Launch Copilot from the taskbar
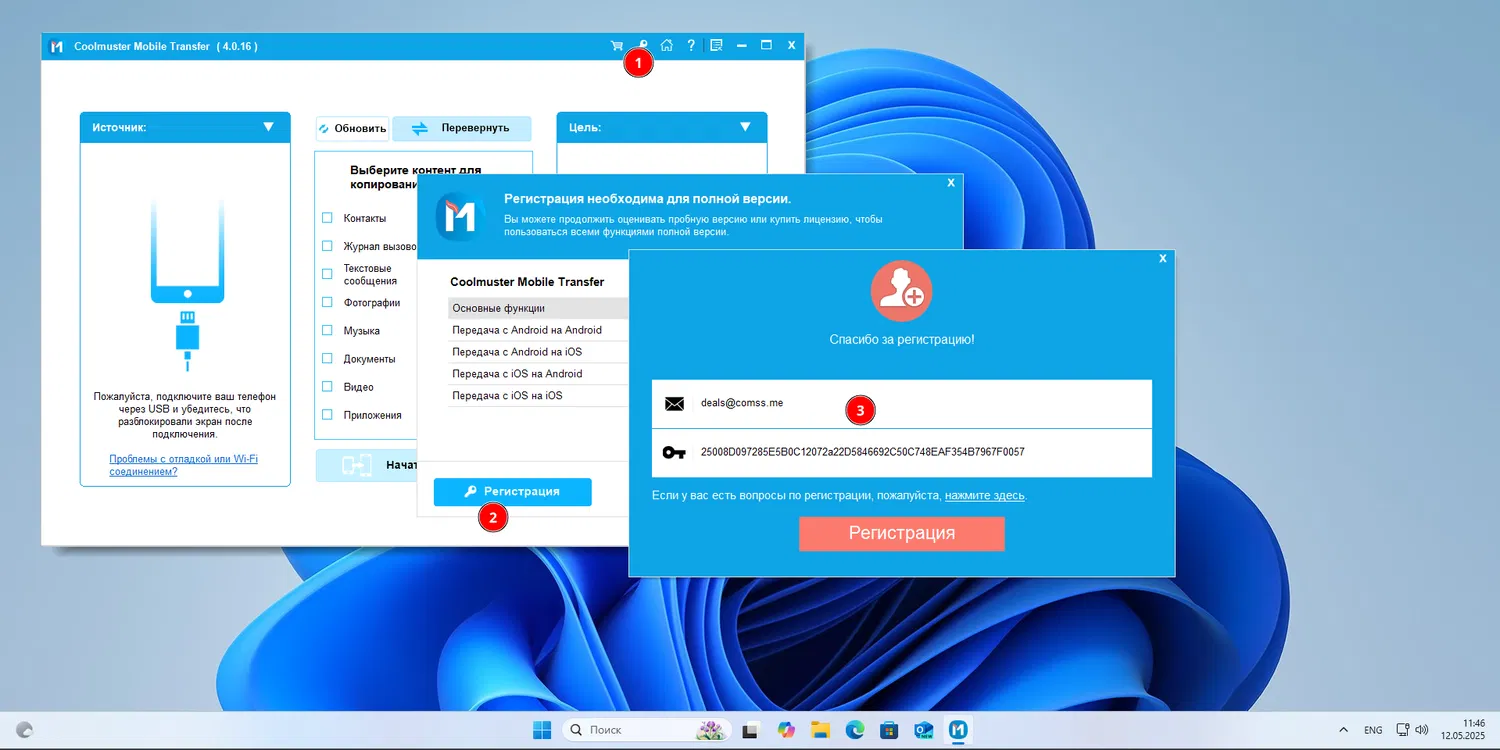 pos(786,730)
